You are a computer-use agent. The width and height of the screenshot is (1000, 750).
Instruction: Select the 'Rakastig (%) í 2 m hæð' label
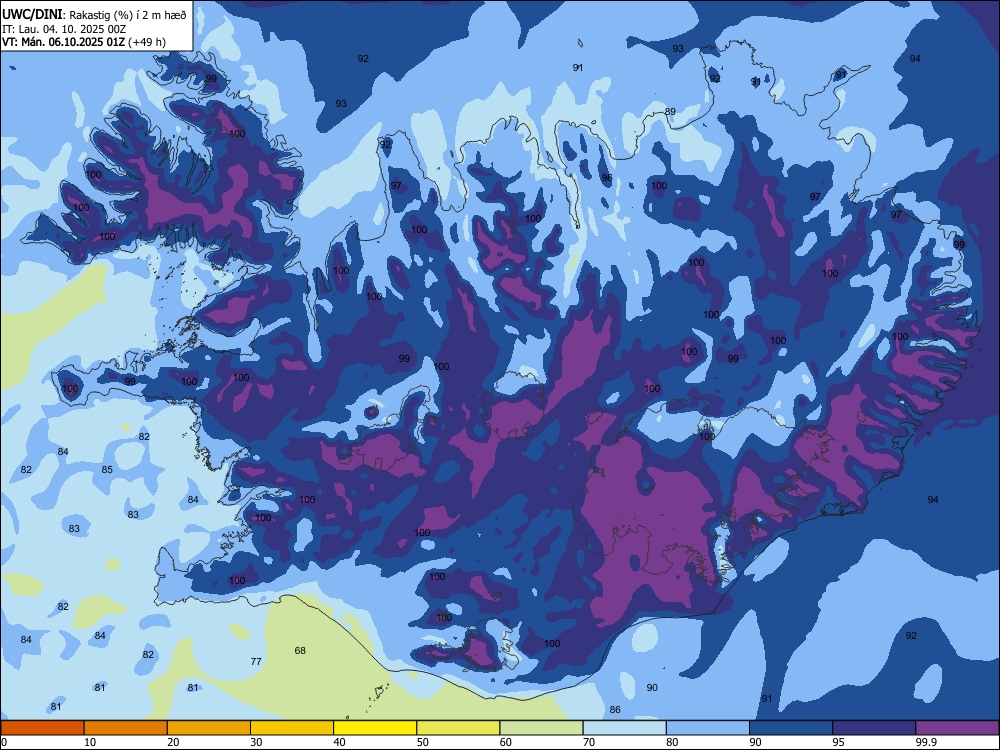[128, 15]
